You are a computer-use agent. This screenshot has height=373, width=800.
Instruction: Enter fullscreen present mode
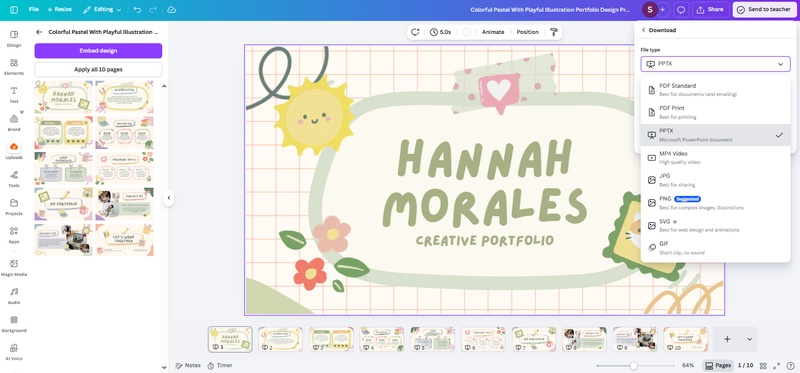click(x=777, y=365)
